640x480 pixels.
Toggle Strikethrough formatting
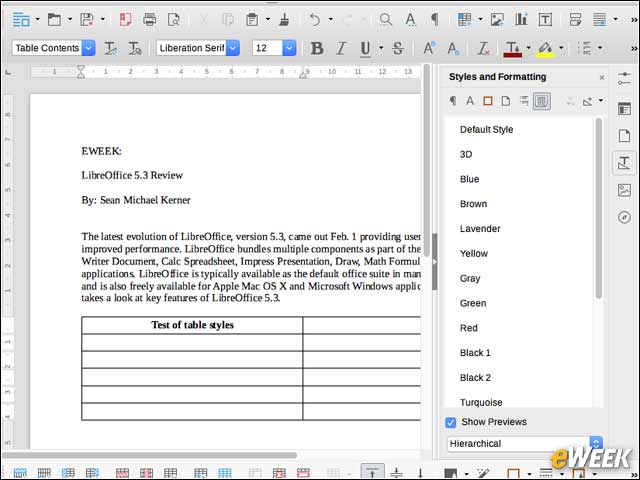tap(398, 48)
